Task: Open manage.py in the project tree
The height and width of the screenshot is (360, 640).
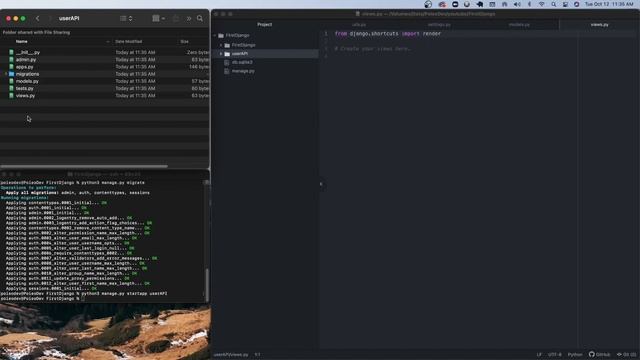Action: tap(243, 71)
